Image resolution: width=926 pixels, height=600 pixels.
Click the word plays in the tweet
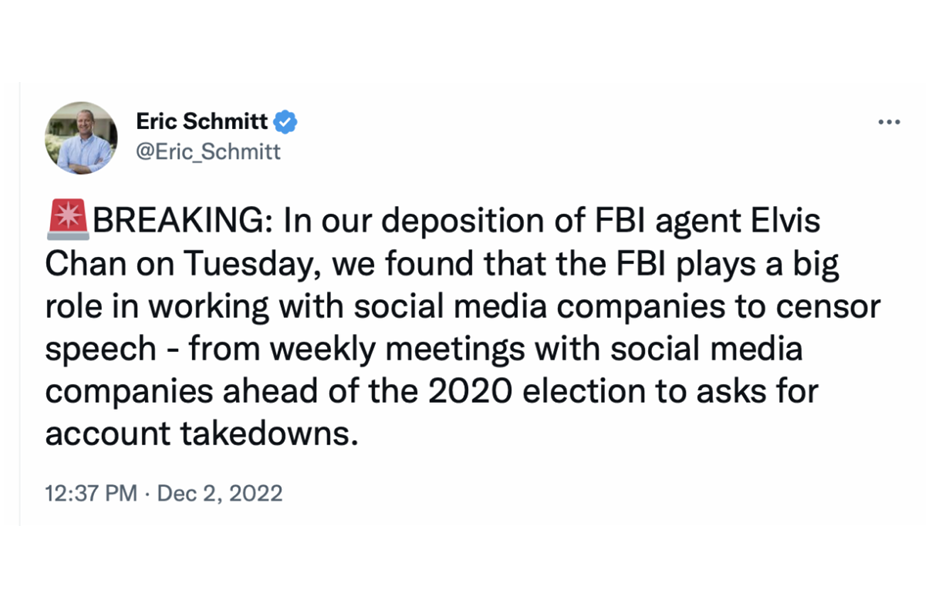pos(716,265)
